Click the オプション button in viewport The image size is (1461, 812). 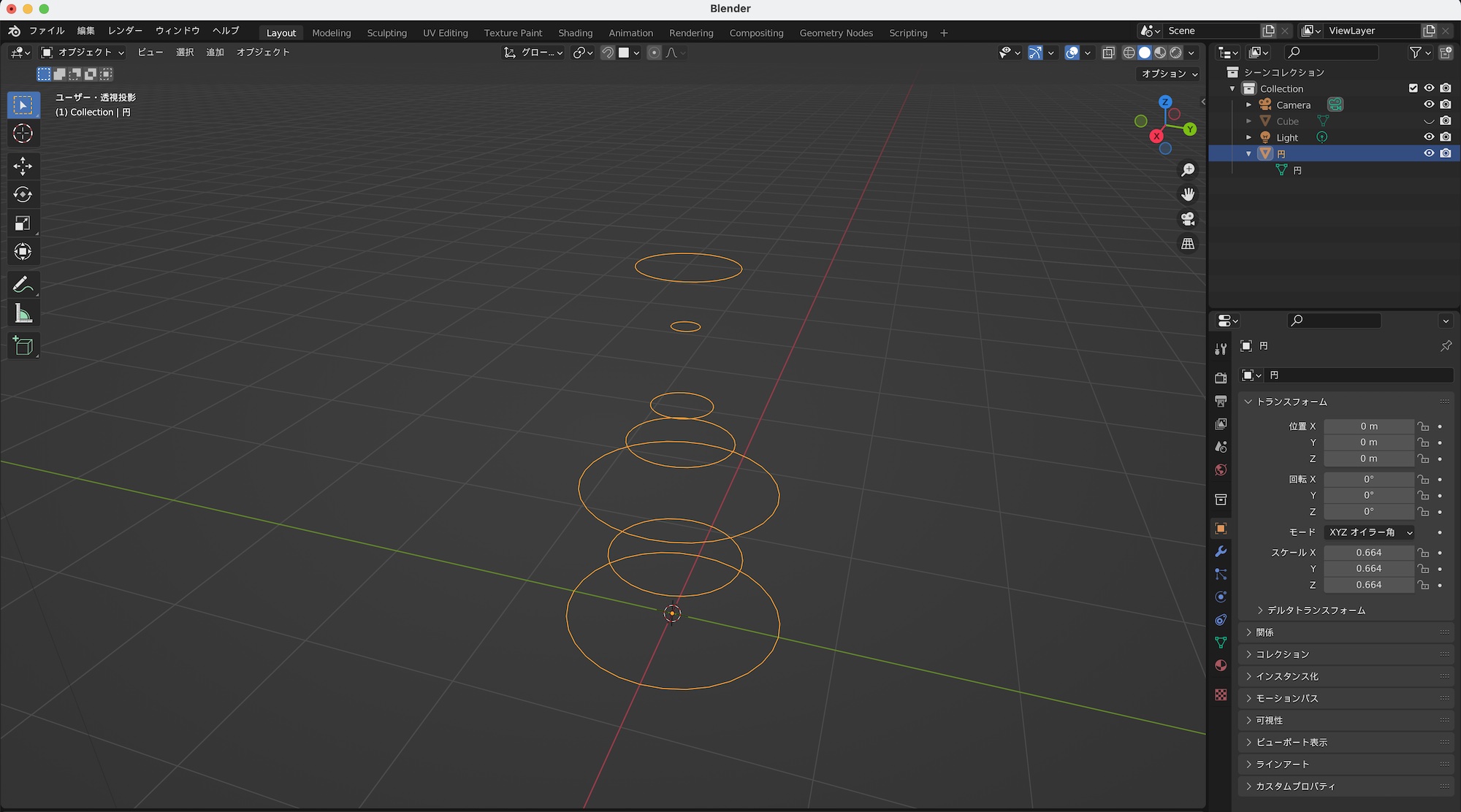[1169, 74]
